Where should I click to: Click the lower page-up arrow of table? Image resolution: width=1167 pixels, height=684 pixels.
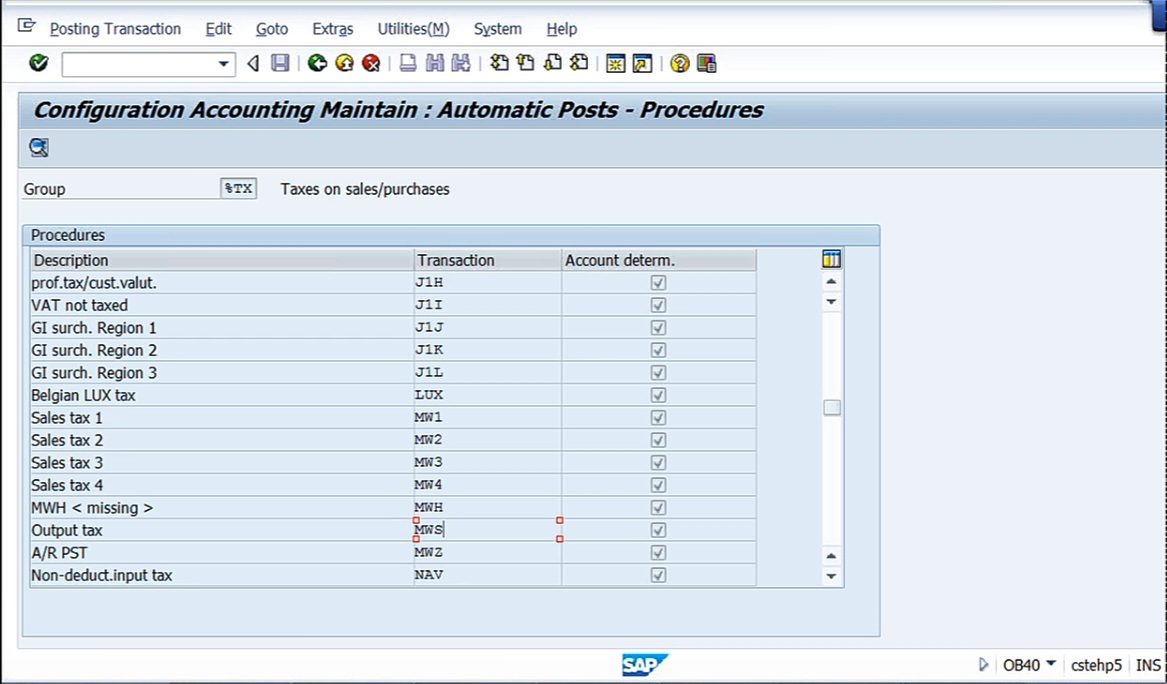pyautogui.click(x=831, y=556)
